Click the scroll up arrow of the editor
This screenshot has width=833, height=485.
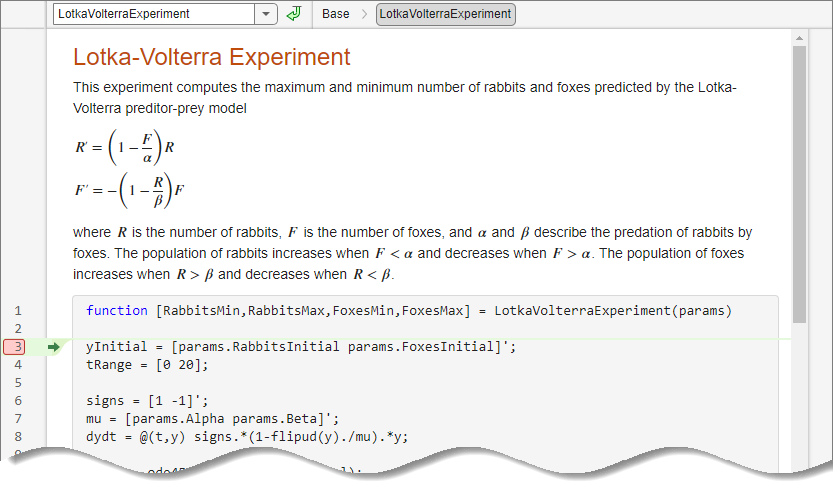click(x=799, y=39)
